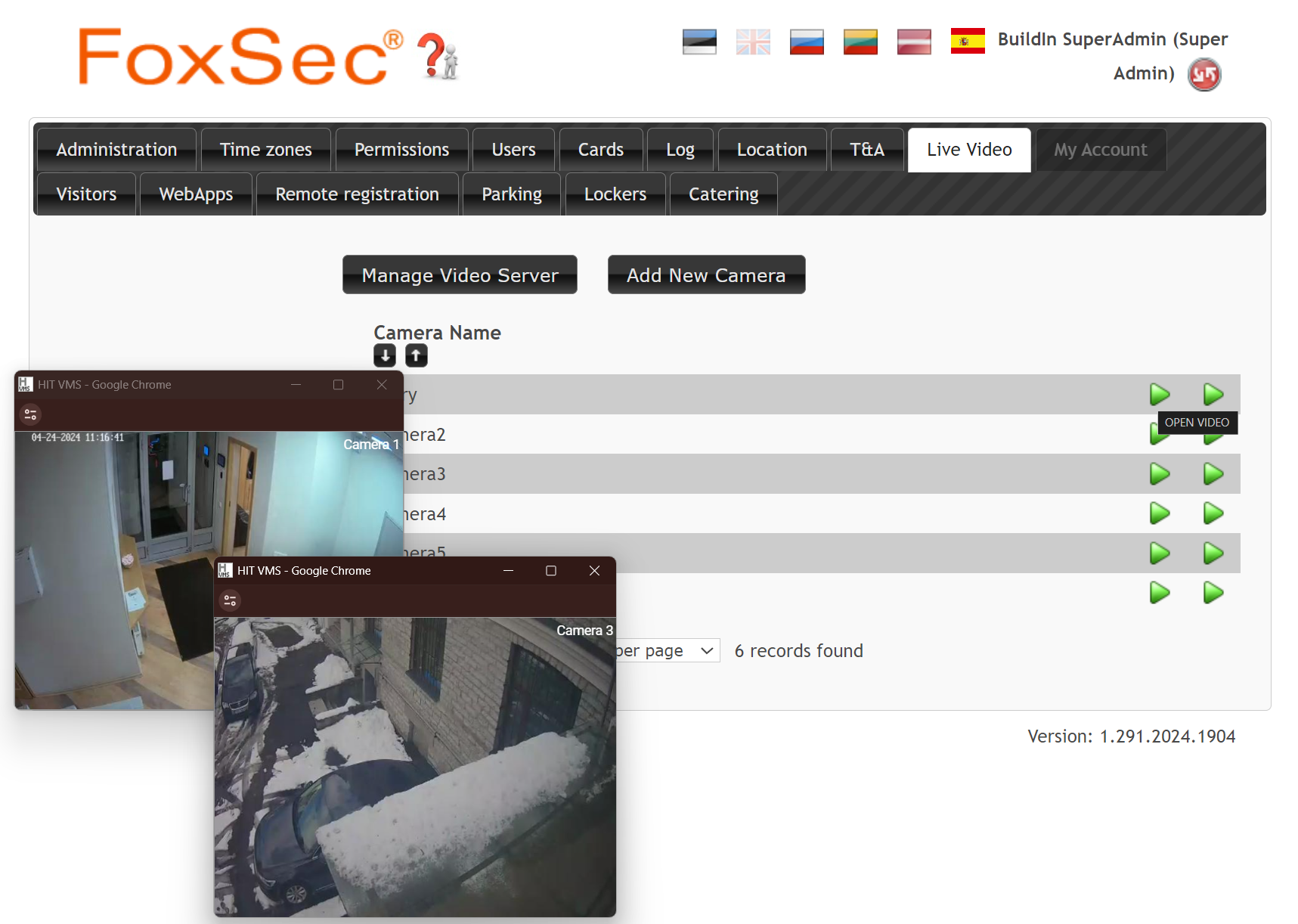This screenshot has width=1298, height=924.
Task: Open stream settings icon in Camera 3 window
Action: click(x=231, y=600)
